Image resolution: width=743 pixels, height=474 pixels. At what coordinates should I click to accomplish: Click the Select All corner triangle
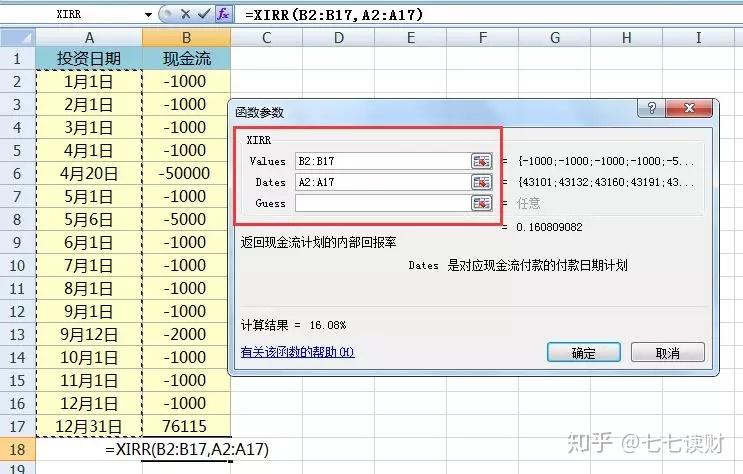pos(18,37)
